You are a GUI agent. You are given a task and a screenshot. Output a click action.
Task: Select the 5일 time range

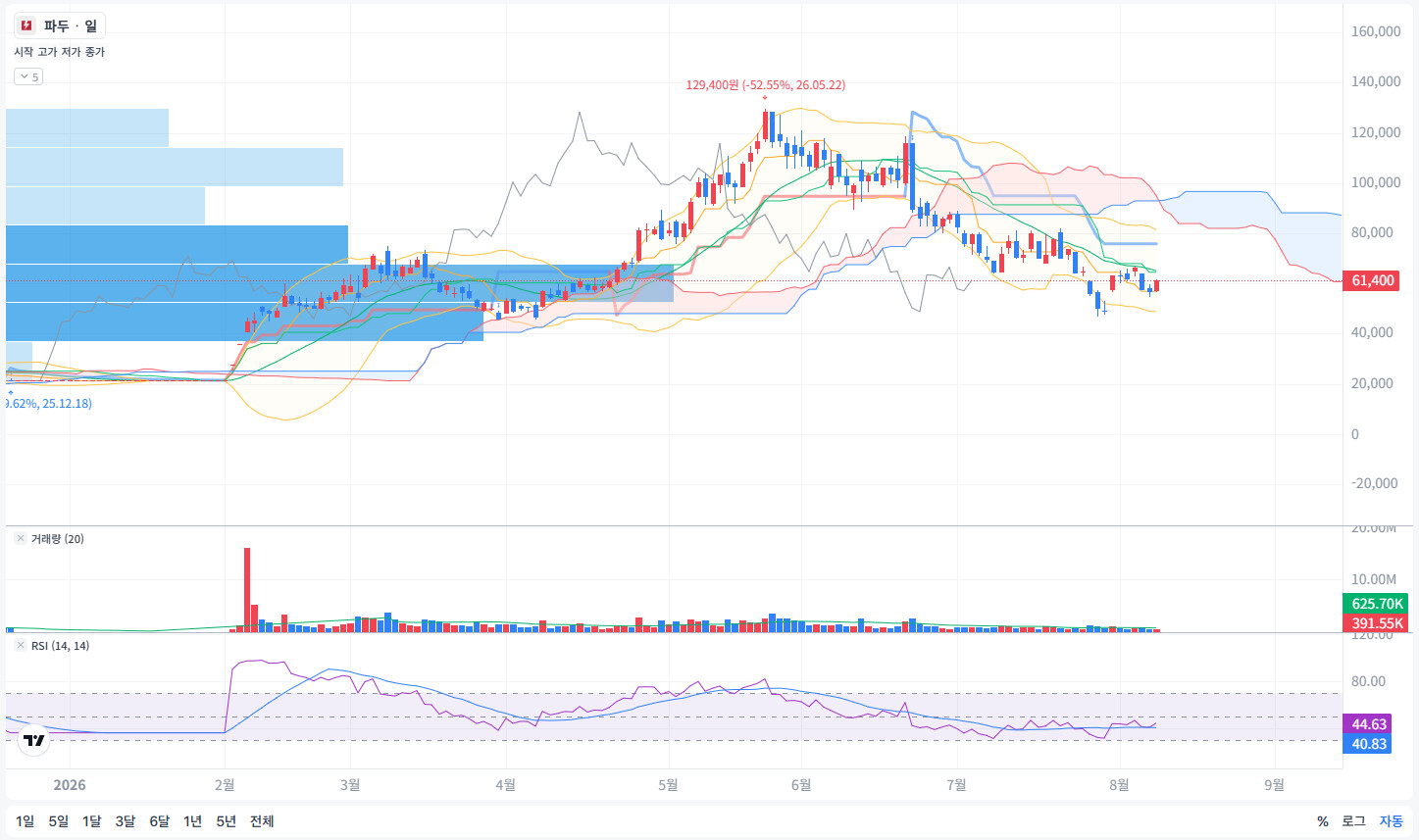[59, 821]
